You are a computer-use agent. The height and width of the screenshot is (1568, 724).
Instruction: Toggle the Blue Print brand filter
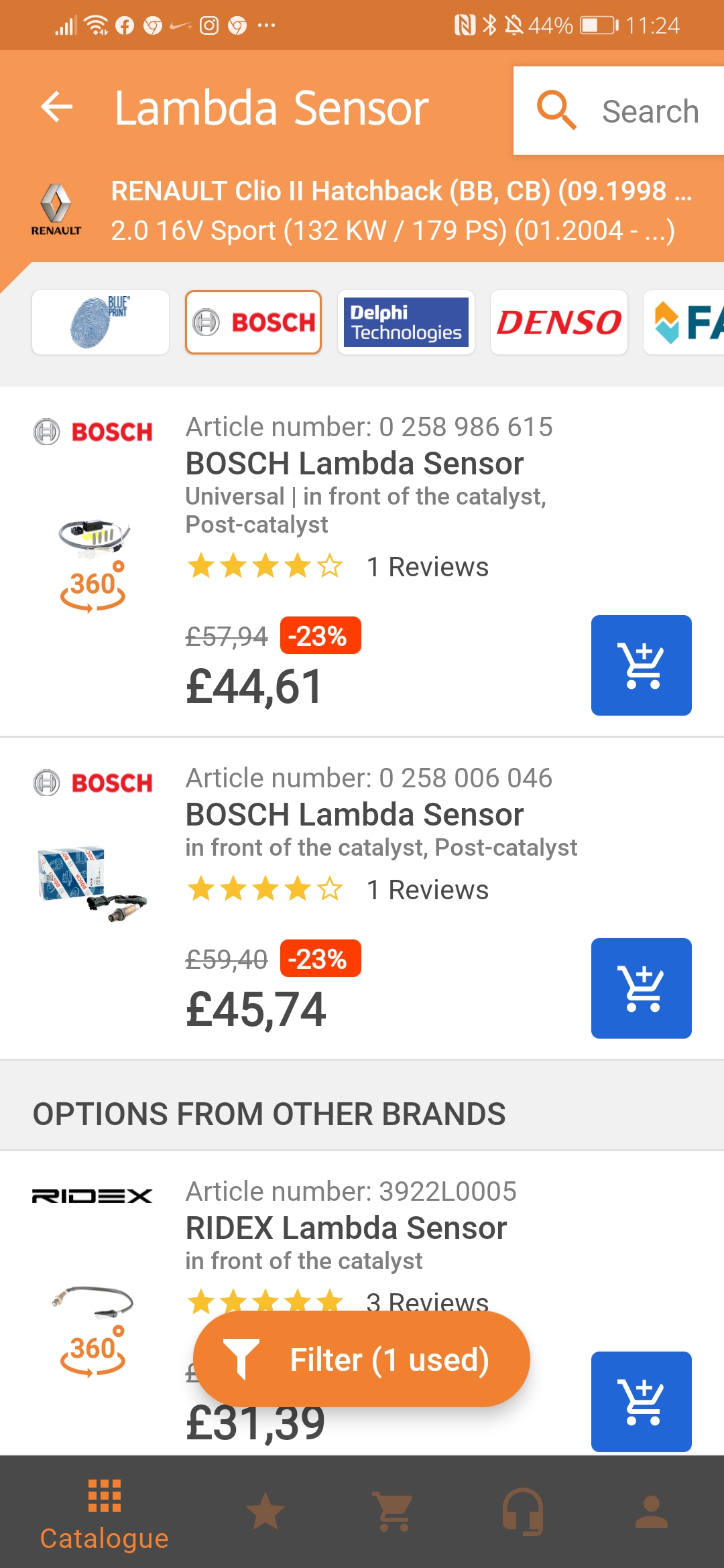pyautogui.click(x=101, y=322)
